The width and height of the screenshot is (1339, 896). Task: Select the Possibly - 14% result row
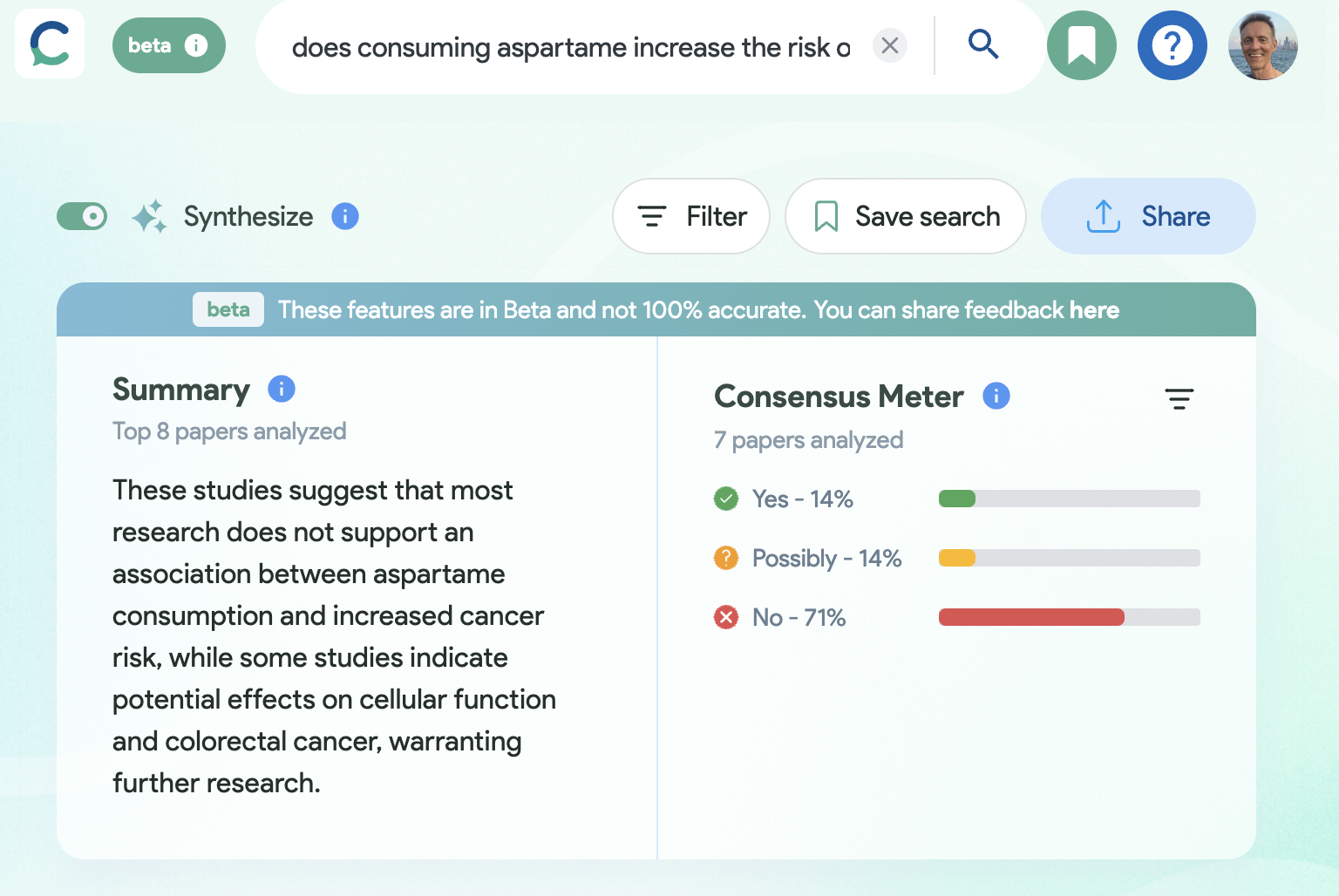[x=826, y=559]
